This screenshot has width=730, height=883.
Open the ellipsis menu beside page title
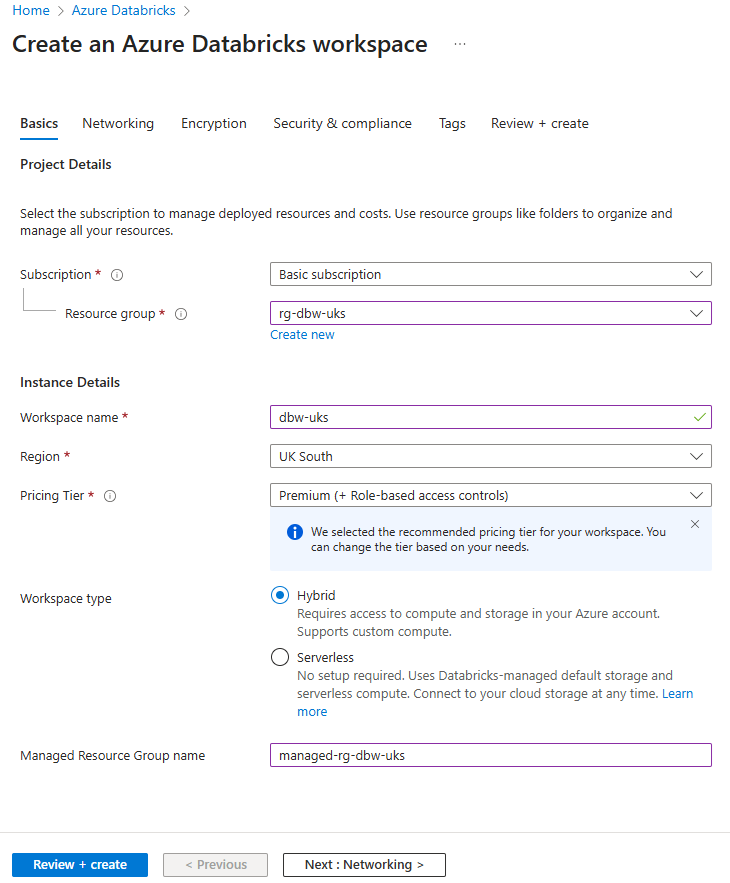tap(460, 45)
